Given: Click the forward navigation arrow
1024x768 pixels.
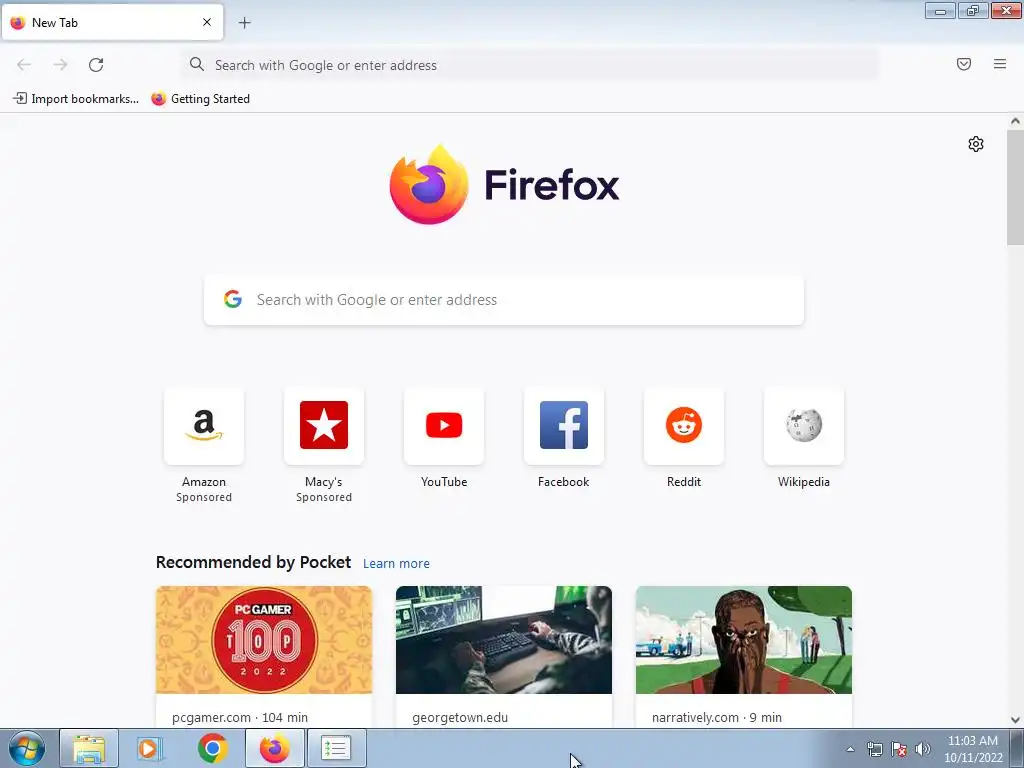Looking at the screenshot, I should tap(60, 65).
